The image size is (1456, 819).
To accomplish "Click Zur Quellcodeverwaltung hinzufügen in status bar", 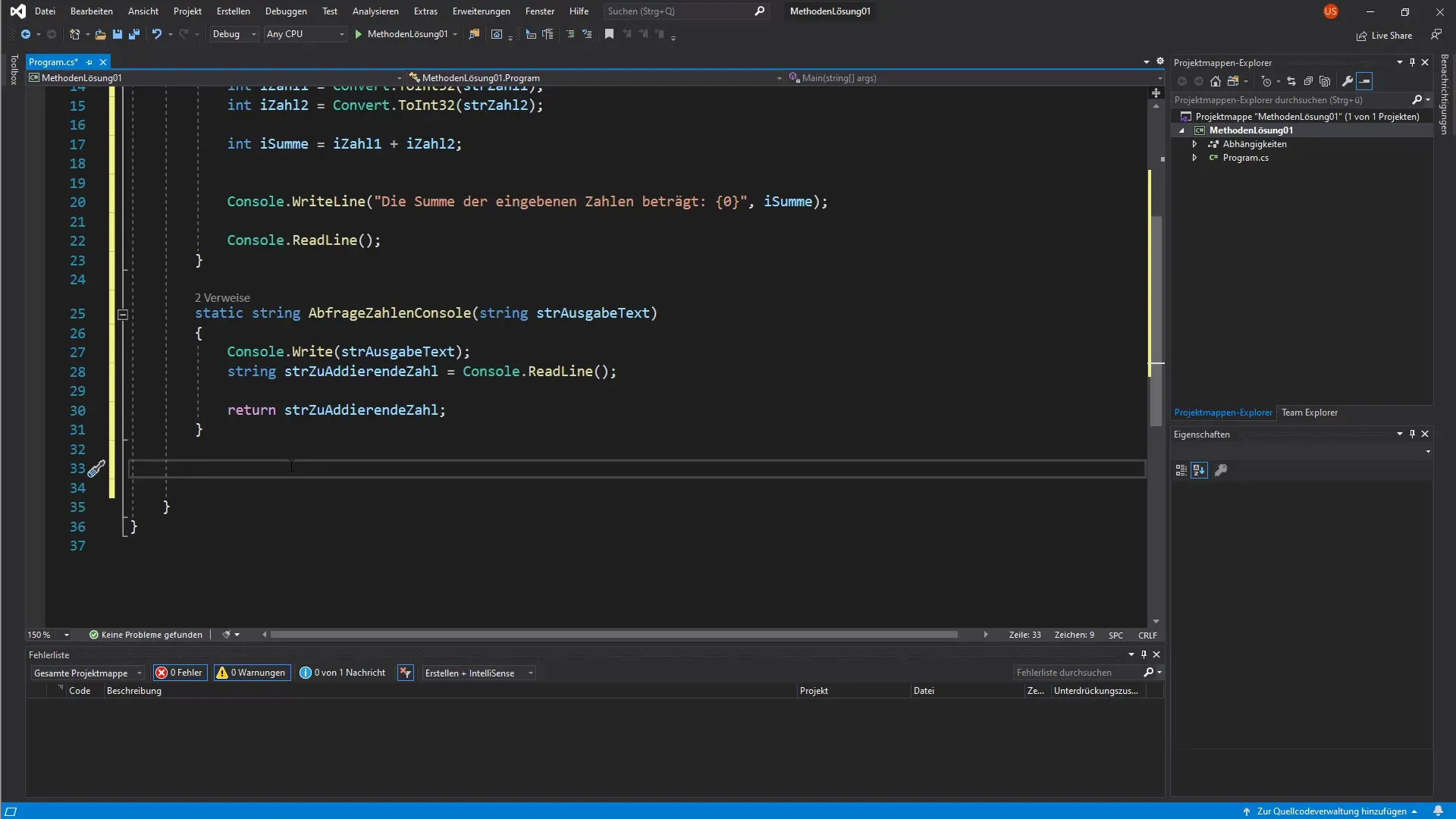I will (1331, 811).
